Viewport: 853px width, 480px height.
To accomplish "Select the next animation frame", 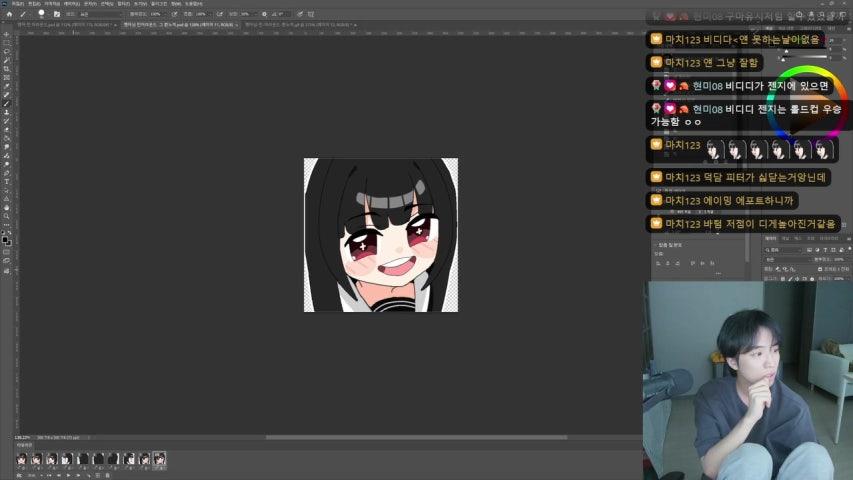I will (78, 475).
